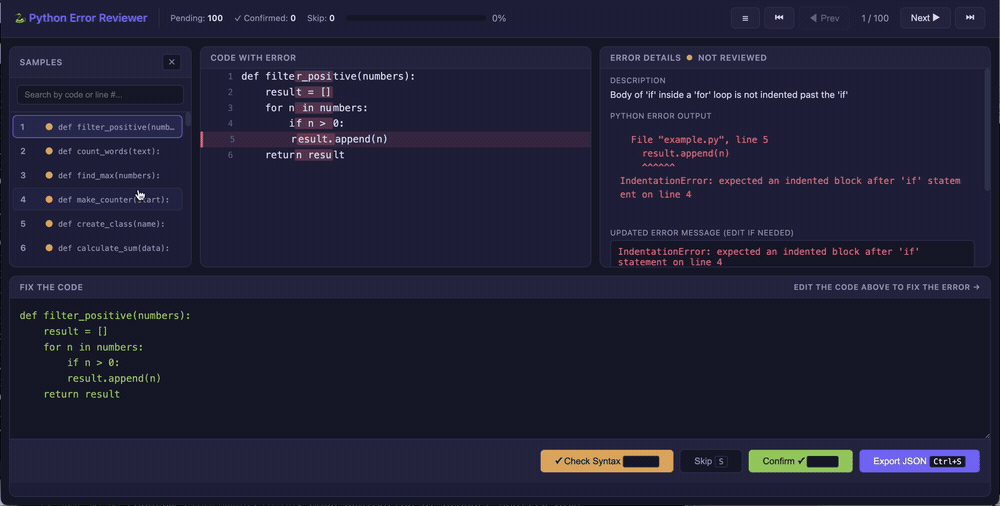
Task: Select sample 2 def count_words(text)
Action: pos(98,151)
